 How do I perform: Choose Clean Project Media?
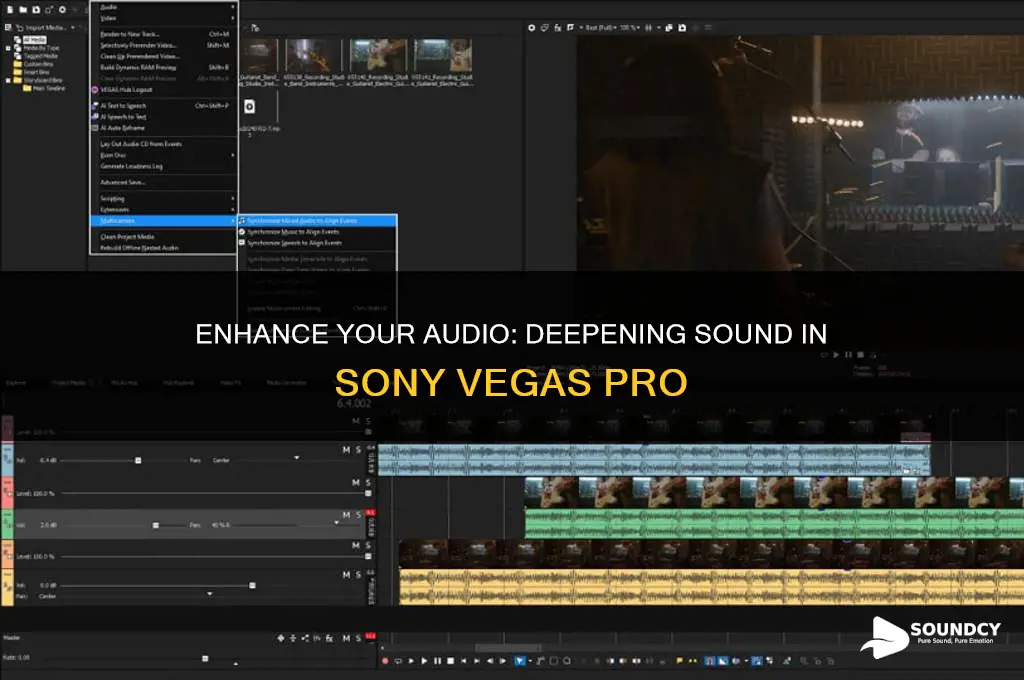tap(163, 236)
